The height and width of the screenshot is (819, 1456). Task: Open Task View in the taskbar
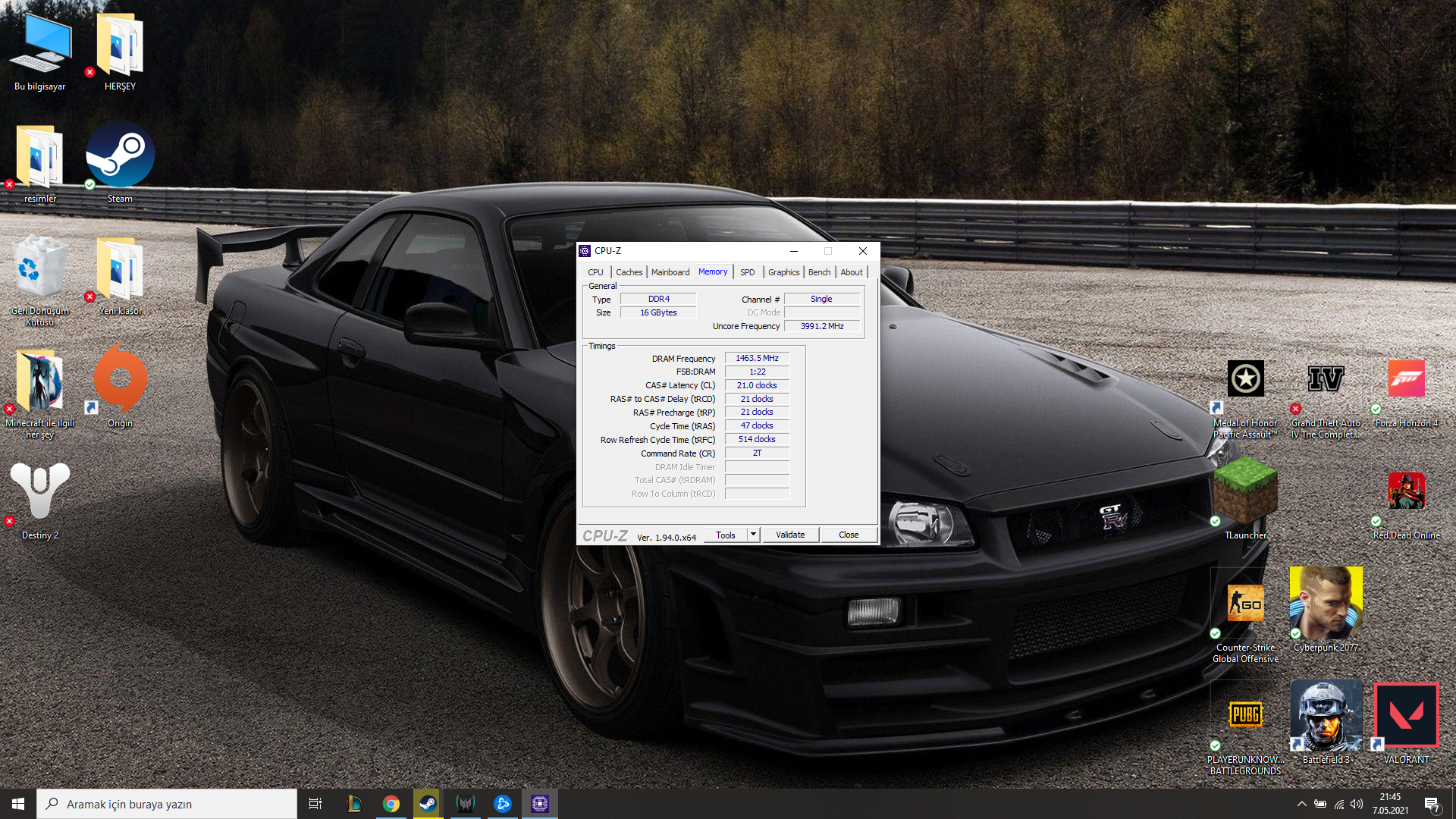(315, 804)
